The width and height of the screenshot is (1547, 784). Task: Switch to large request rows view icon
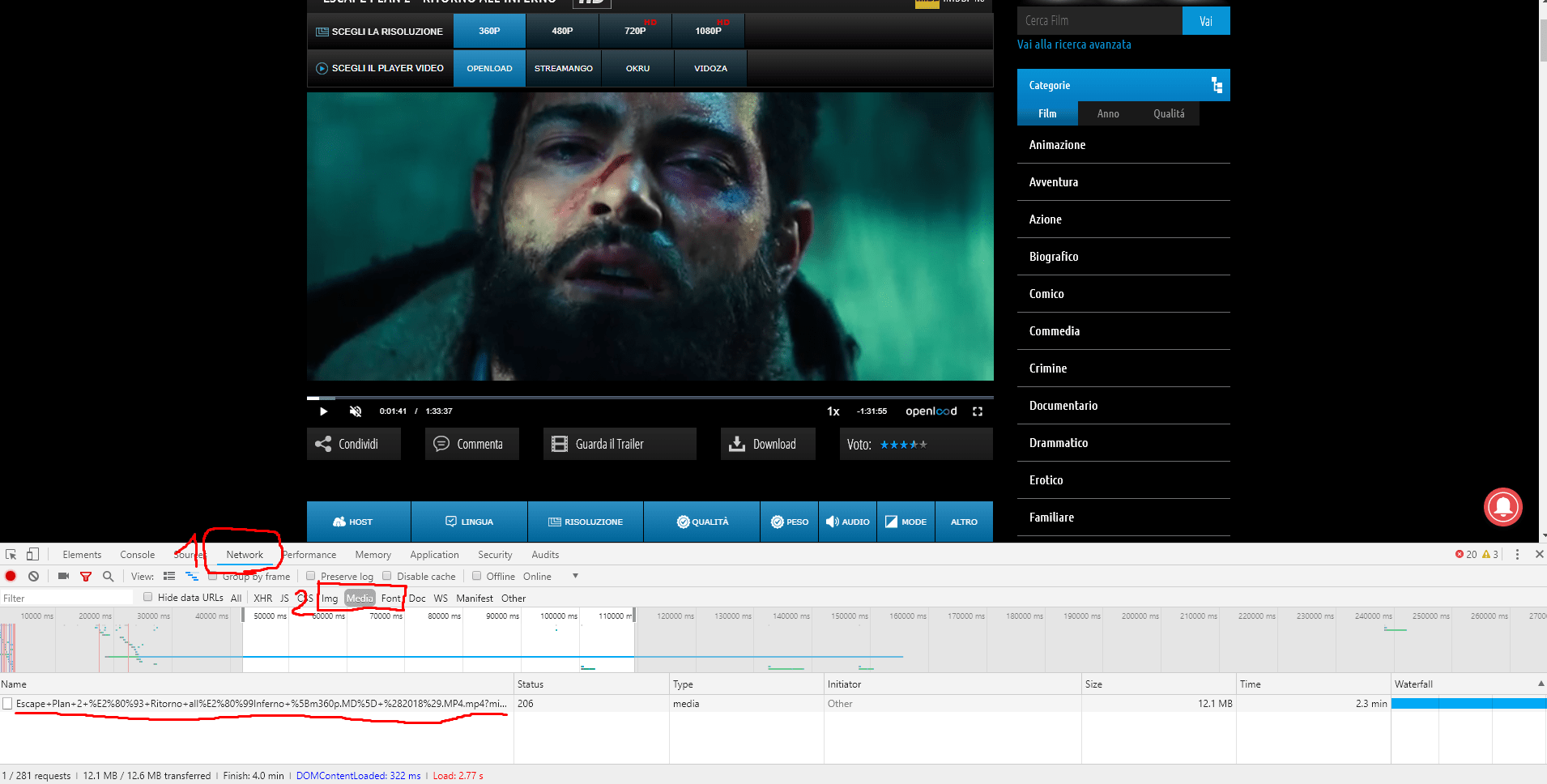(169, 577)
